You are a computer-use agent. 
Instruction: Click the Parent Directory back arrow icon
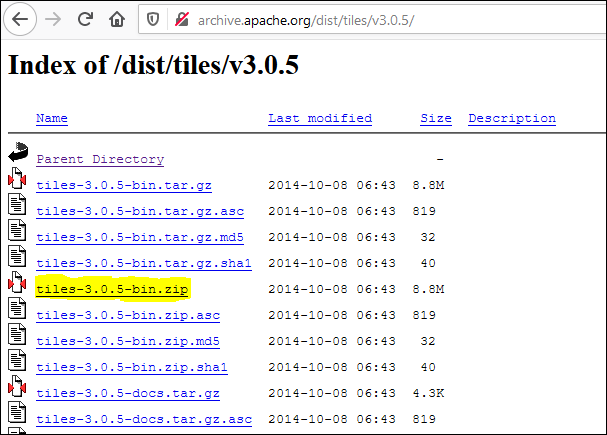pos(18,152)
